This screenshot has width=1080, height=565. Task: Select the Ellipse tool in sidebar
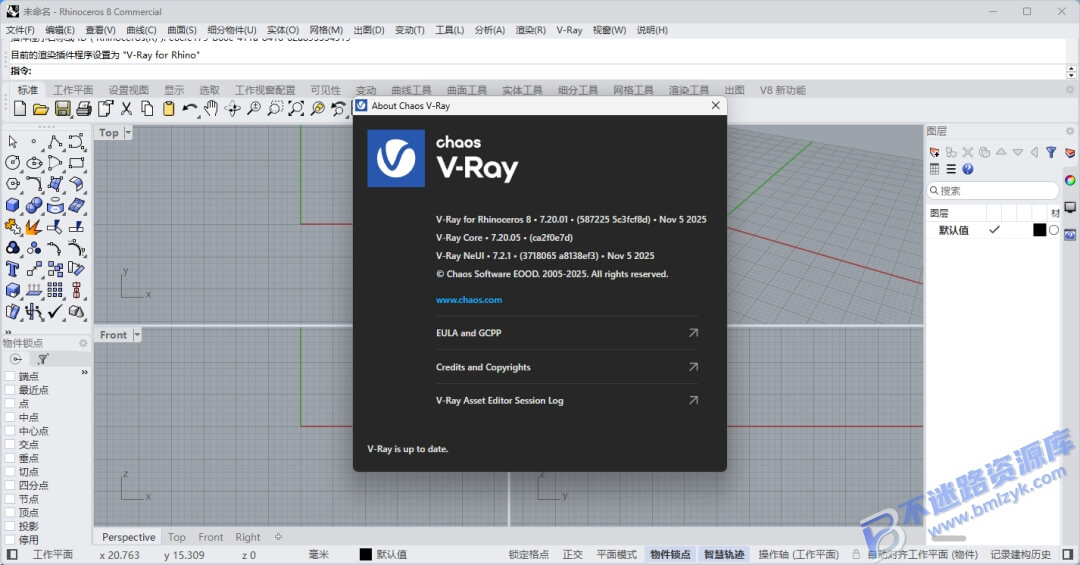coord(34,163)
